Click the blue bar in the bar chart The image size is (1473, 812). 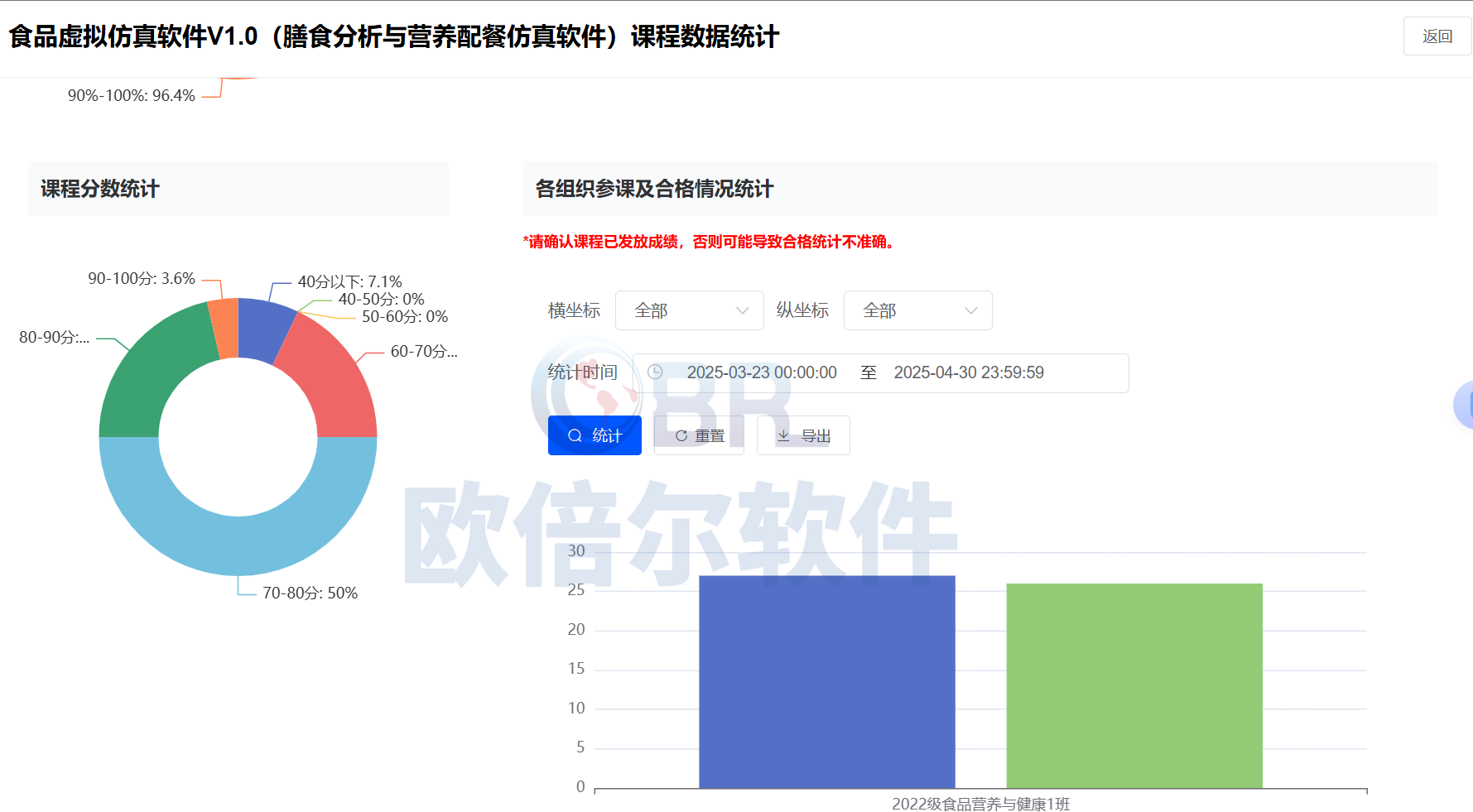pyautogui.click(x=826, y=681)
